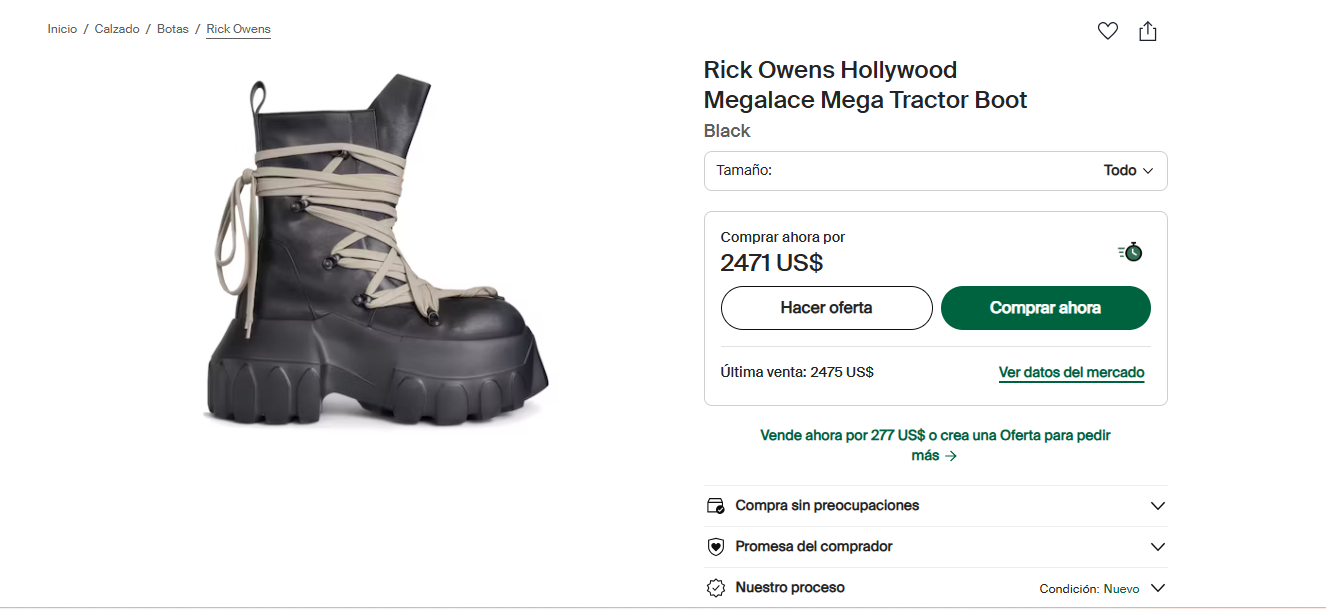Expand Promesa del comprador chevron
The height and width of the screenshot is (609, 1326).
click(1157, 547)
